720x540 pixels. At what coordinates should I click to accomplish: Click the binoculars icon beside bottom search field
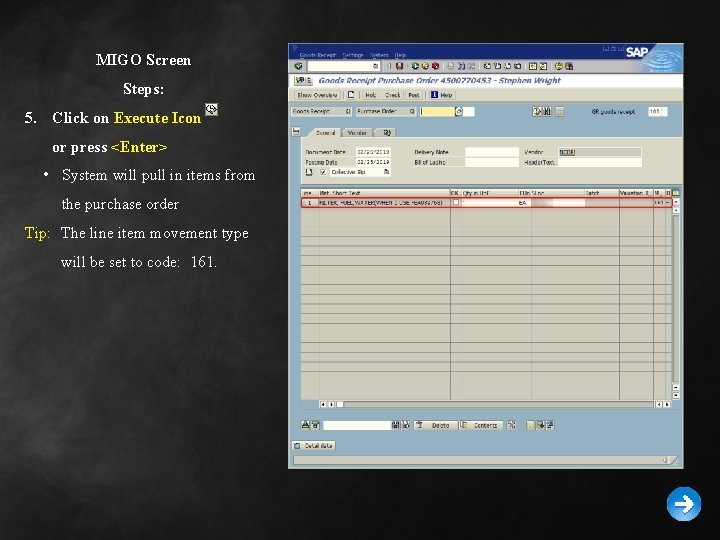395,425
